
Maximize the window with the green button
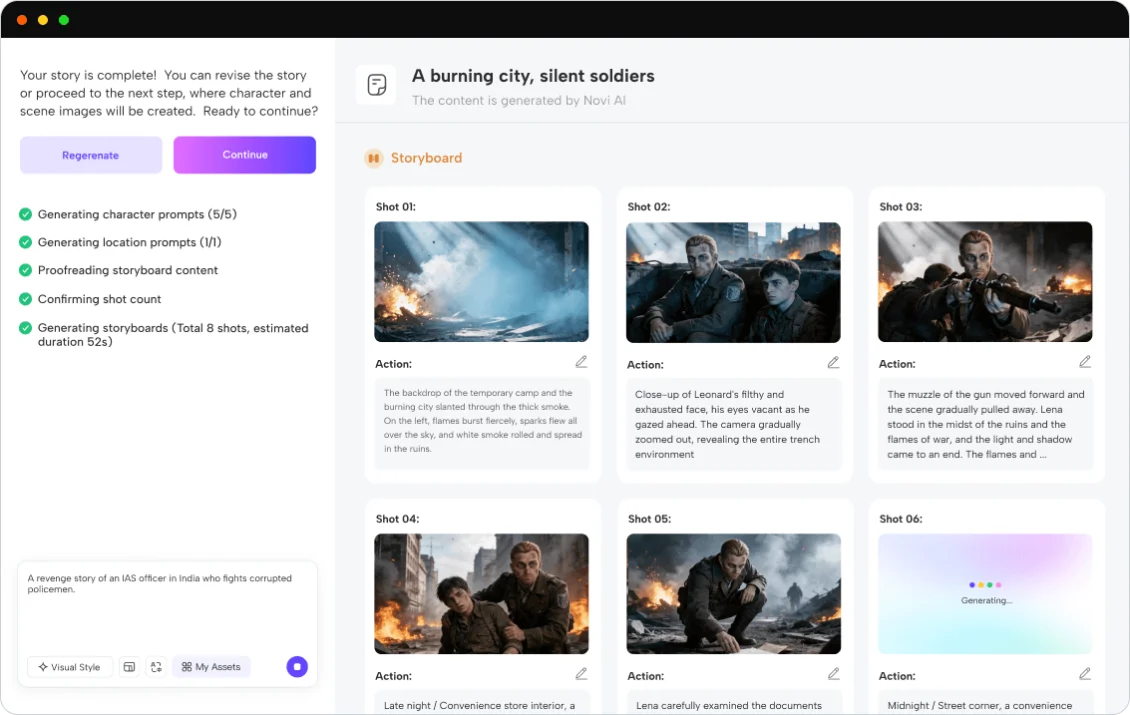coord(64,20)
